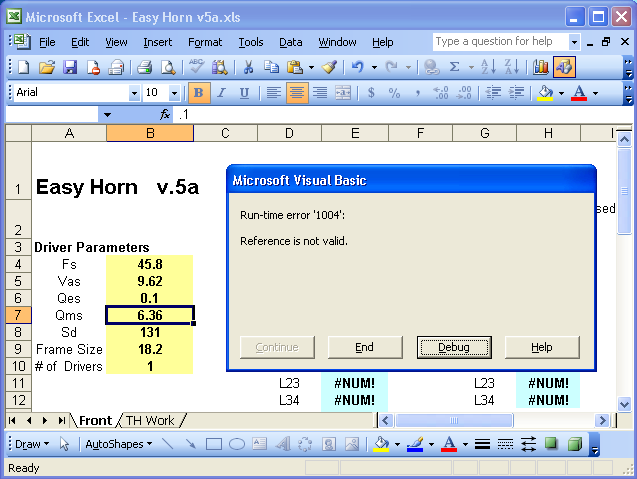Screen dimensions: 637x479
Task: Open the File menu
Action: pyautogui.click(x=47, y=42)
